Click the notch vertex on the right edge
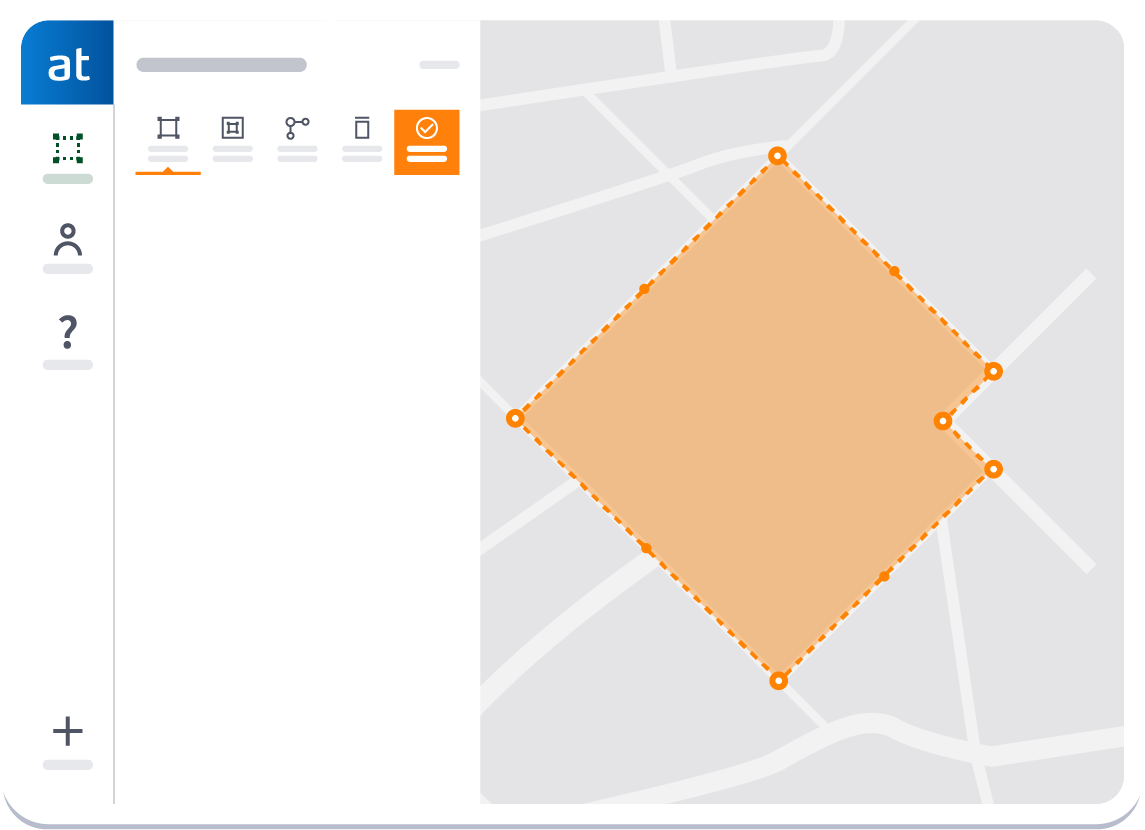This screenshot has width=1145, height=830. pyautogui.click(x=941, y=421)
